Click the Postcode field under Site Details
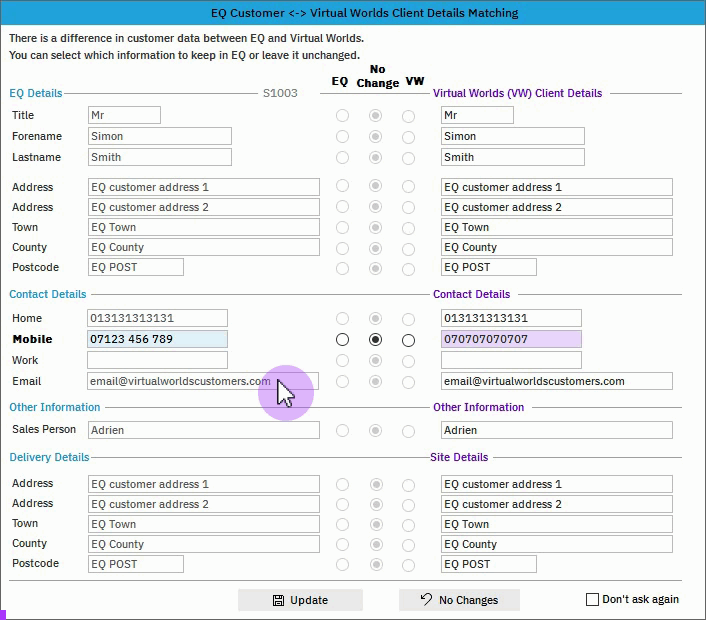Screen dimensions: 706x620 (x=488, y=564)
